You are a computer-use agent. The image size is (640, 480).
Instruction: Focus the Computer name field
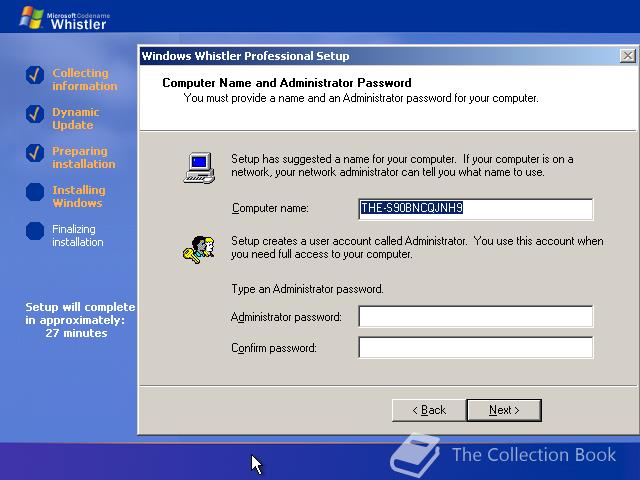[476, 209]
